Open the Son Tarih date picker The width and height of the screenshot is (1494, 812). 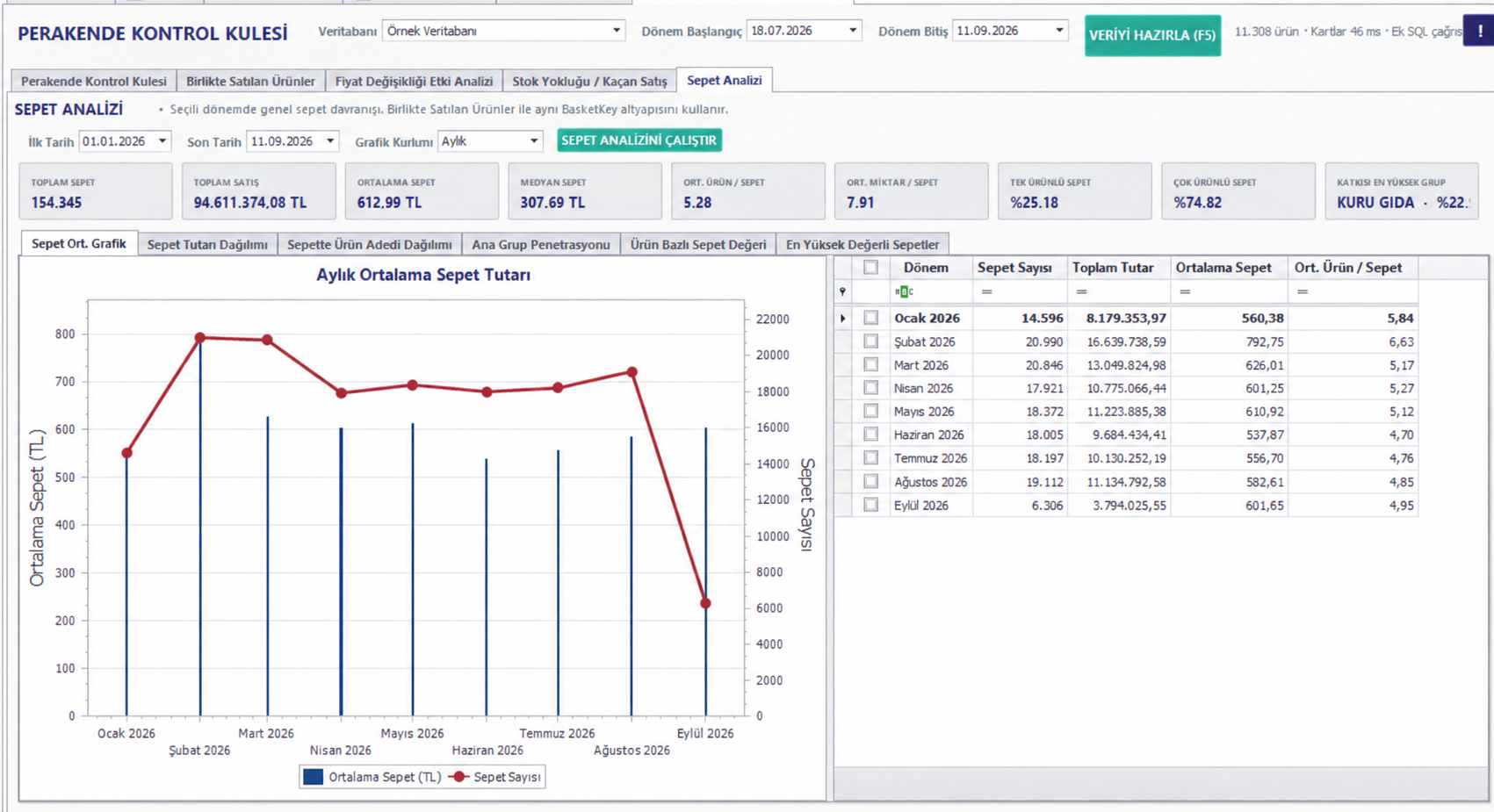coord(330,141)
